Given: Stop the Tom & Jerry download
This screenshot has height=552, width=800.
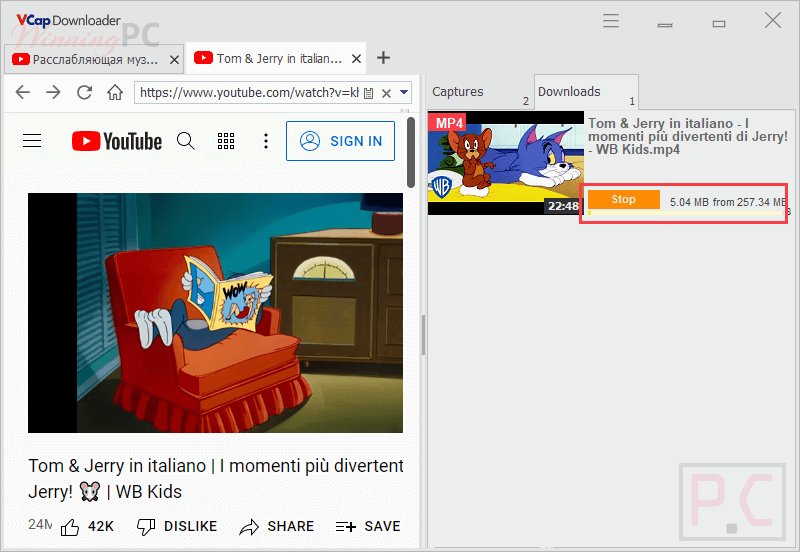Looking at the screenshot, I should coord(624,200).
